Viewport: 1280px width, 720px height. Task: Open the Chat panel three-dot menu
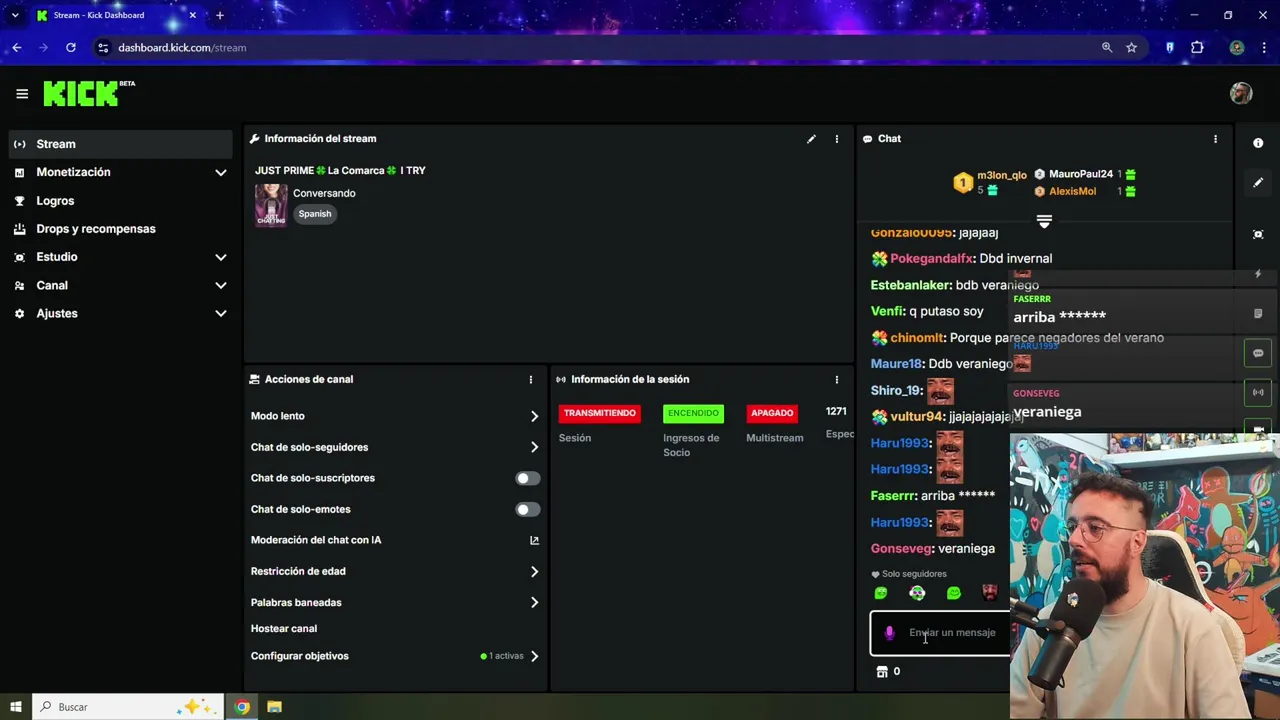click(x=1215, y=139)
